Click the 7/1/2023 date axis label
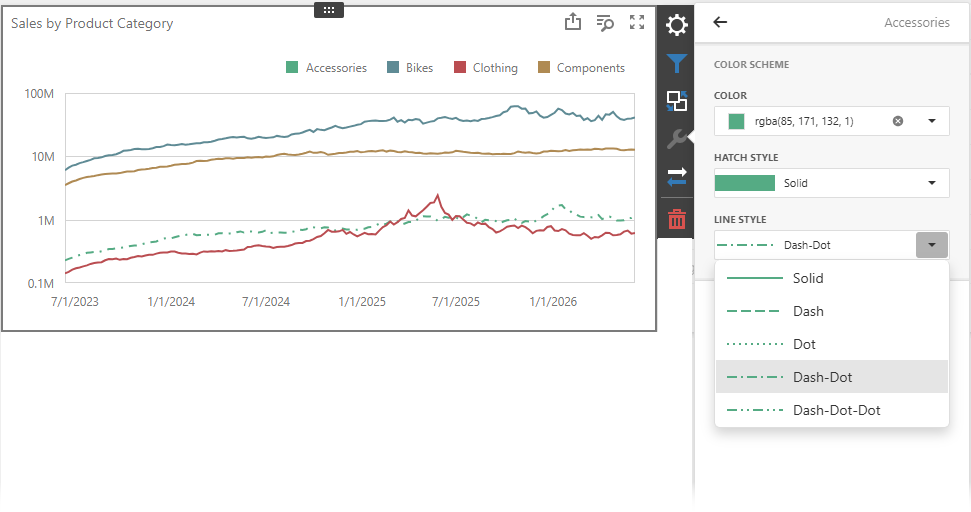 click(x=75, y=302)
